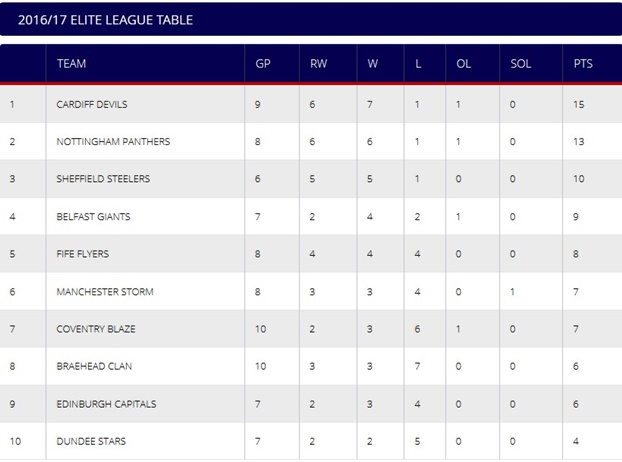This screenshot has height=462, width=622.
Task: Select the RW column header
Action: [319, 63]
